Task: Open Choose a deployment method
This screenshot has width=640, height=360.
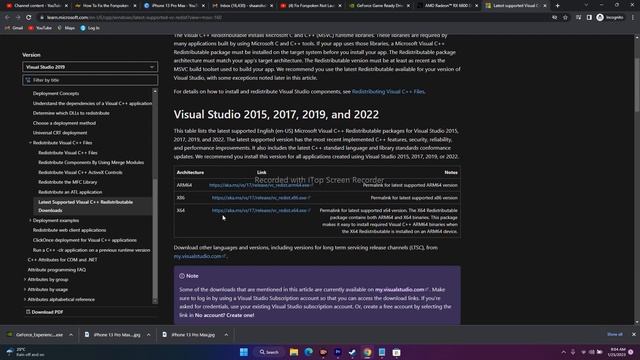Action: (x=64, y=123)
